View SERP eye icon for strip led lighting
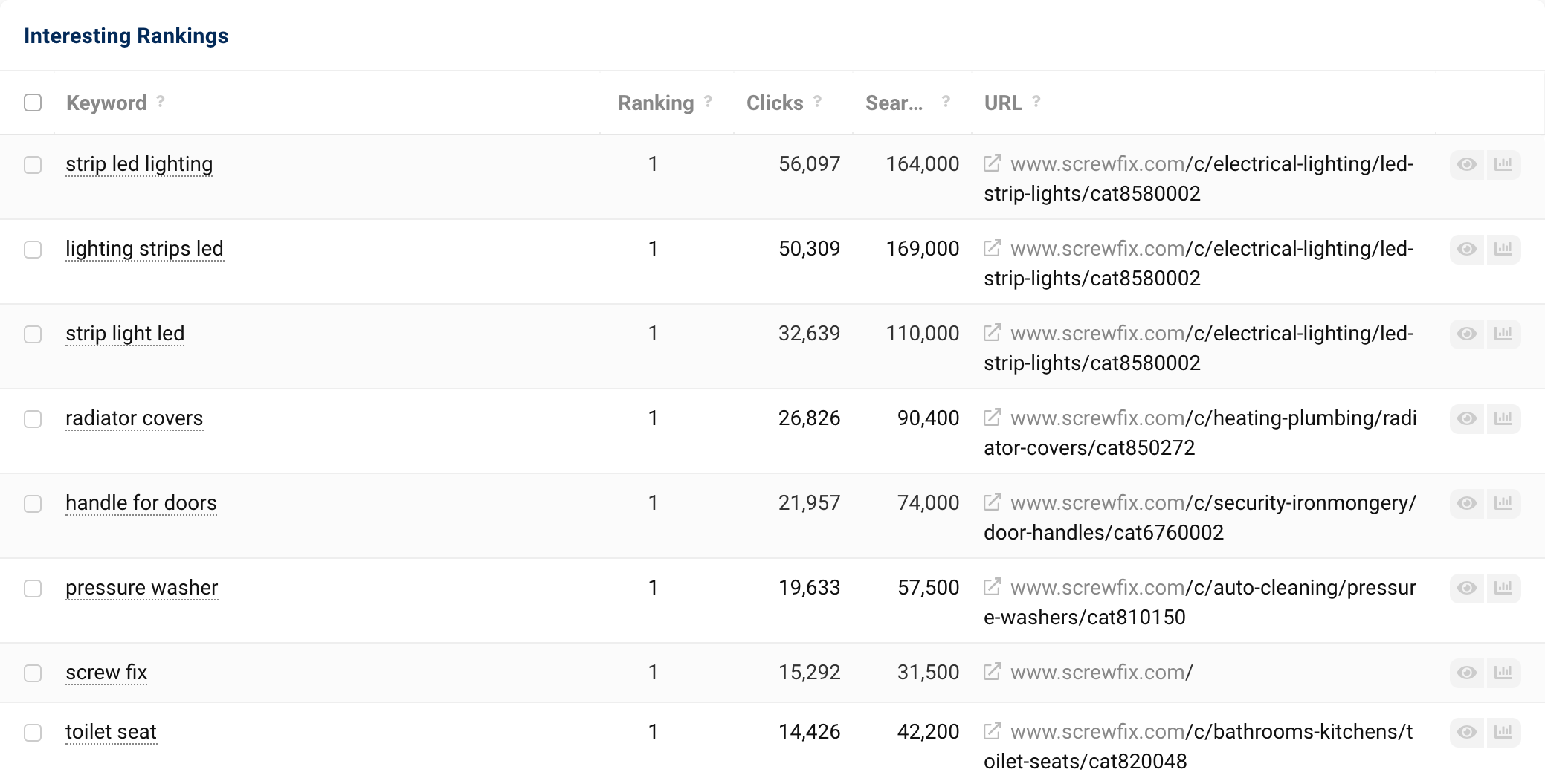Image resolution: width=1545 pixels, height=784 pixels. click(1467, 164)
